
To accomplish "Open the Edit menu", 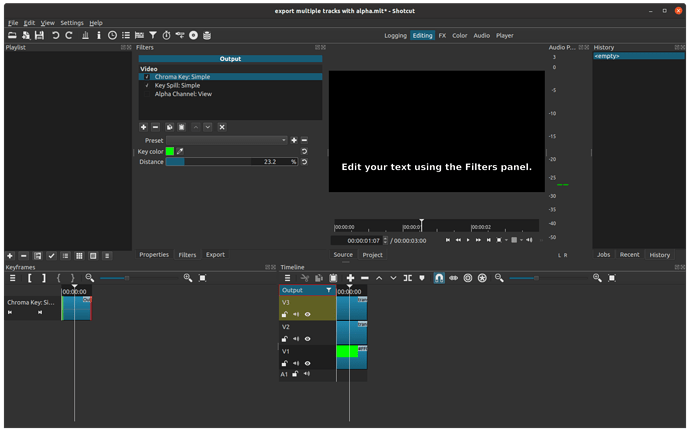I will click(29, 23).
